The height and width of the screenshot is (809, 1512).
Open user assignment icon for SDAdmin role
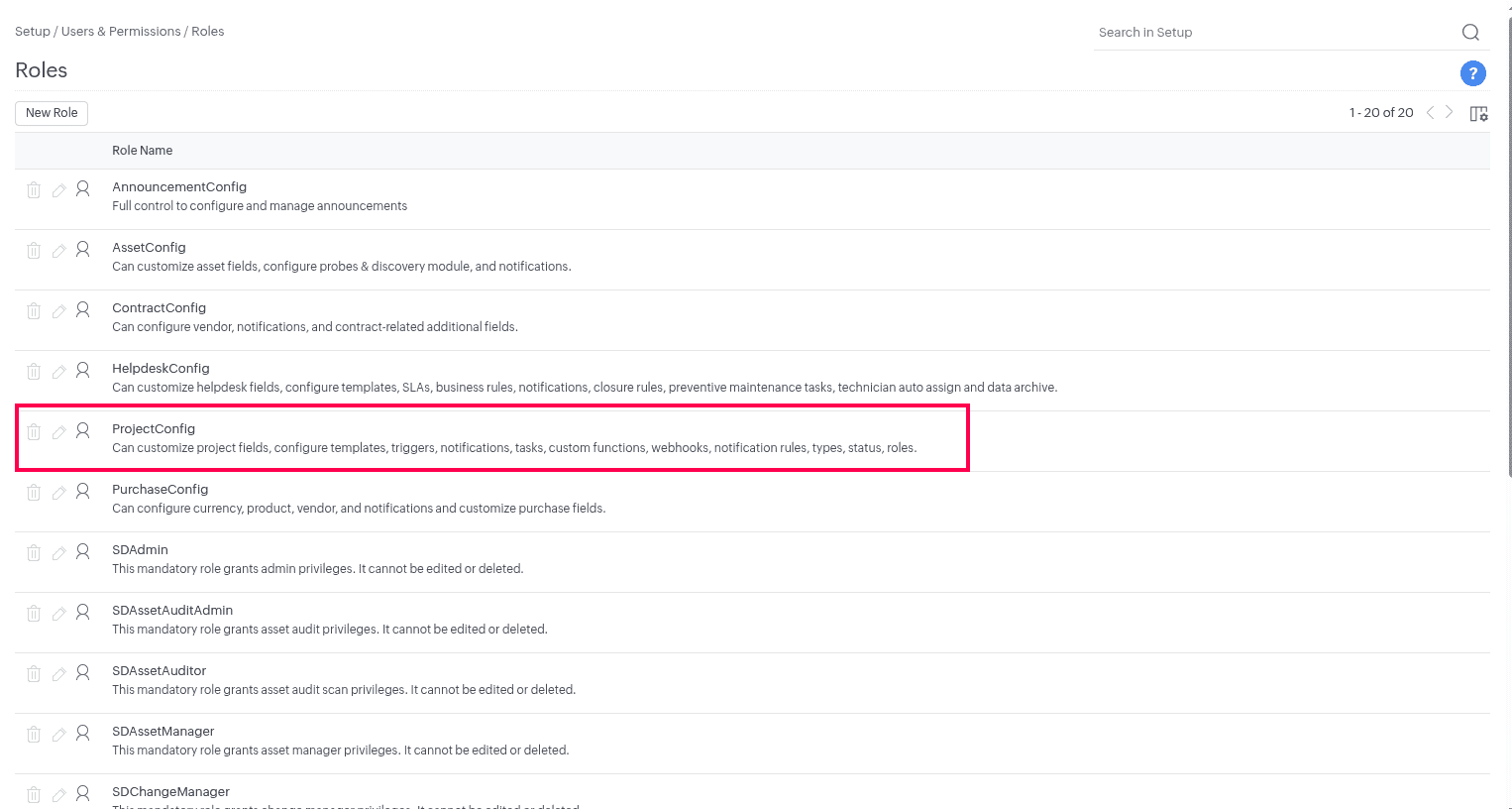[83, 551]
